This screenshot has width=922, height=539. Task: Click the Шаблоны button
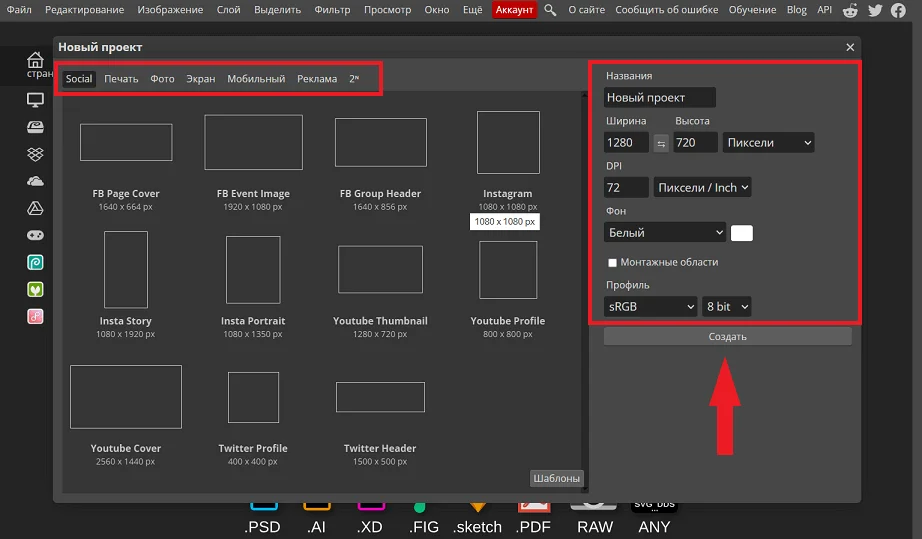coord(556,478)
